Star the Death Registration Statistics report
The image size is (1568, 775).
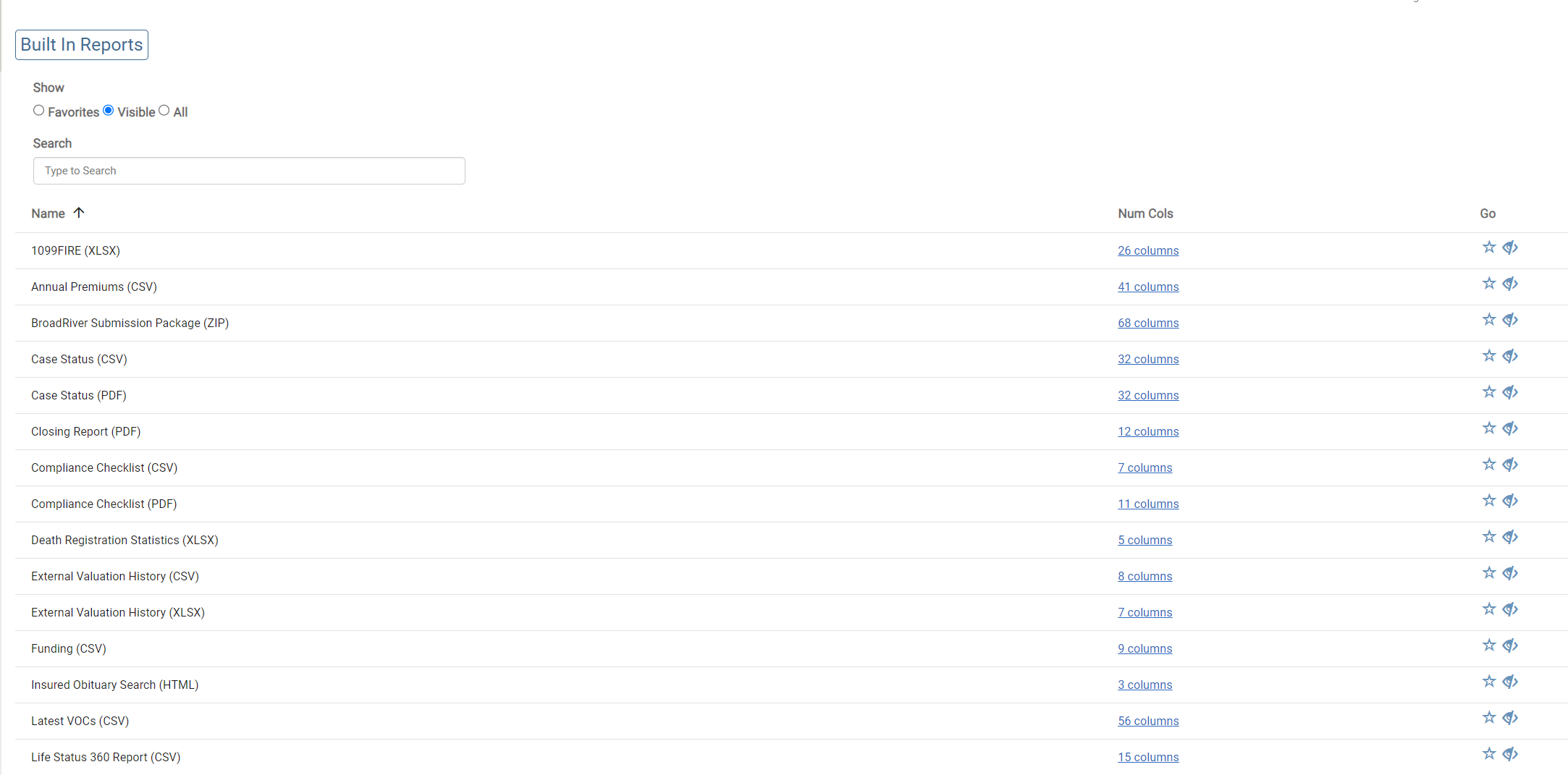(1488, 537)
